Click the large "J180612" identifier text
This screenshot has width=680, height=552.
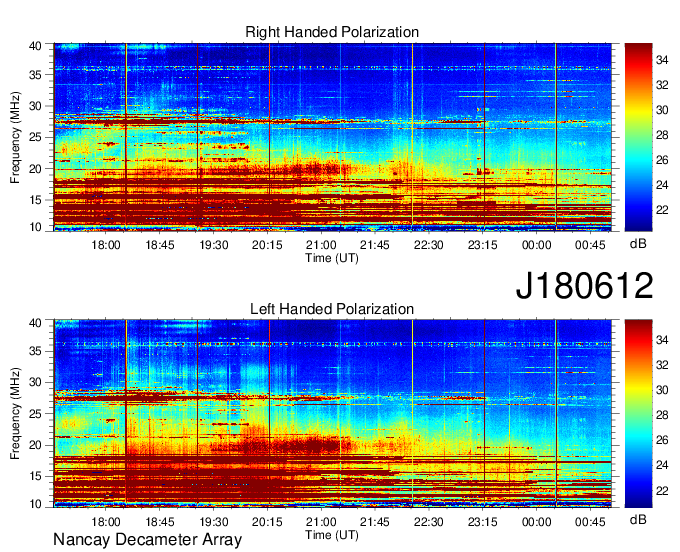tap(584, 286)
